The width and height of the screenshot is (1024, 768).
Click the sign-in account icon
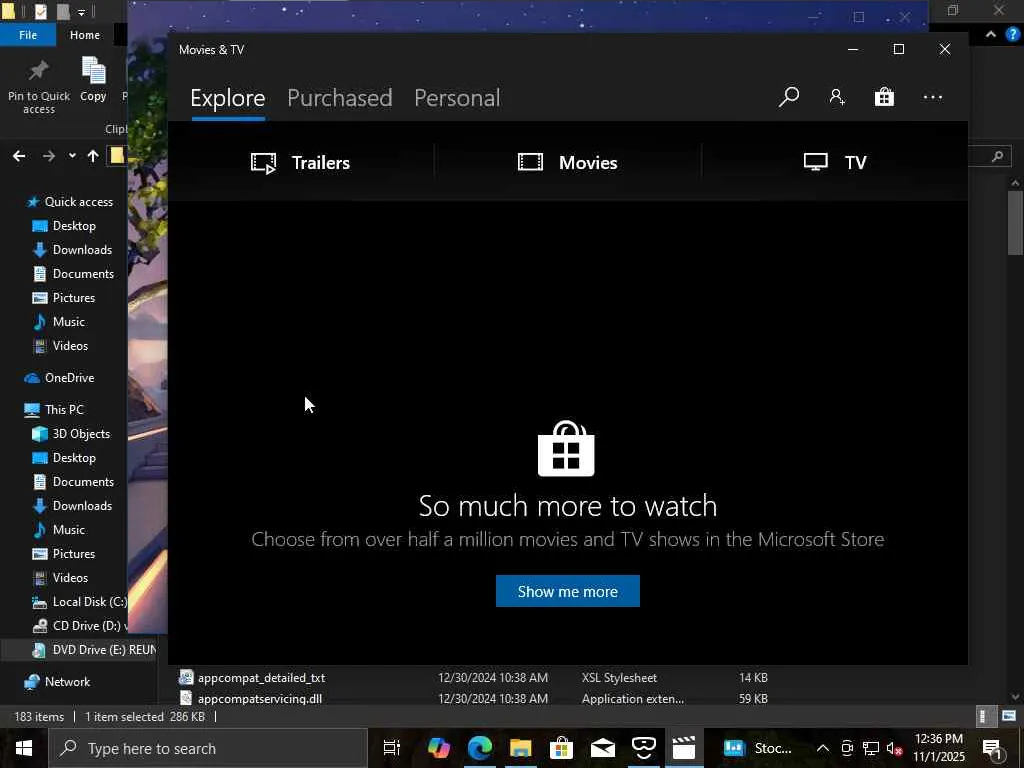(x=837, y=97)
